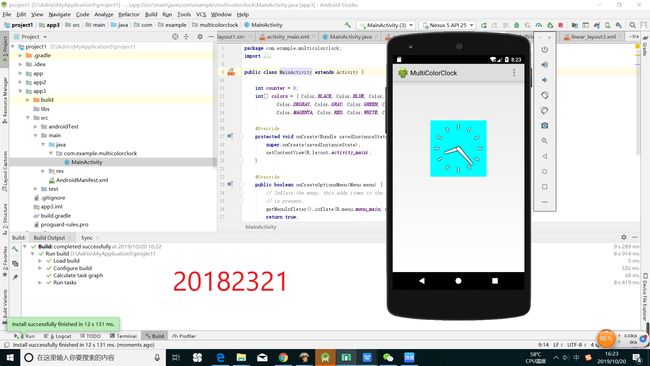Expand the Run tasks build node
This screenshot has height=366, width=650.
(40, 282)
